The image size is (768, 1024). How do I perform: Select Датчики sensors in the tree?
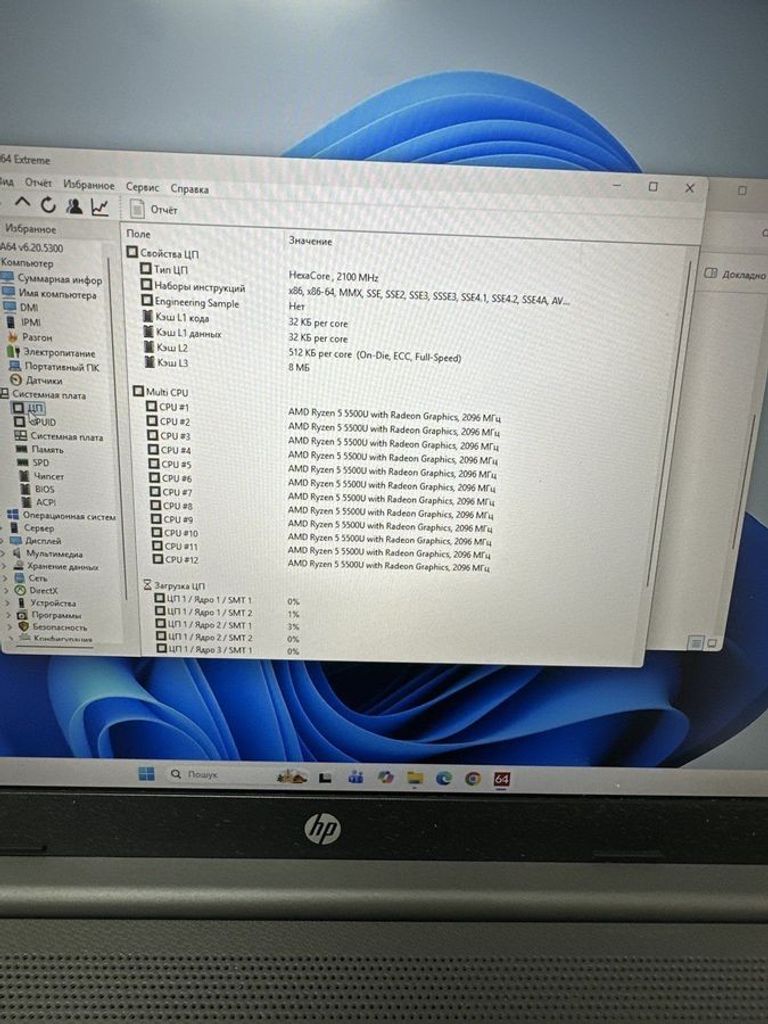(x=43, y=380)
